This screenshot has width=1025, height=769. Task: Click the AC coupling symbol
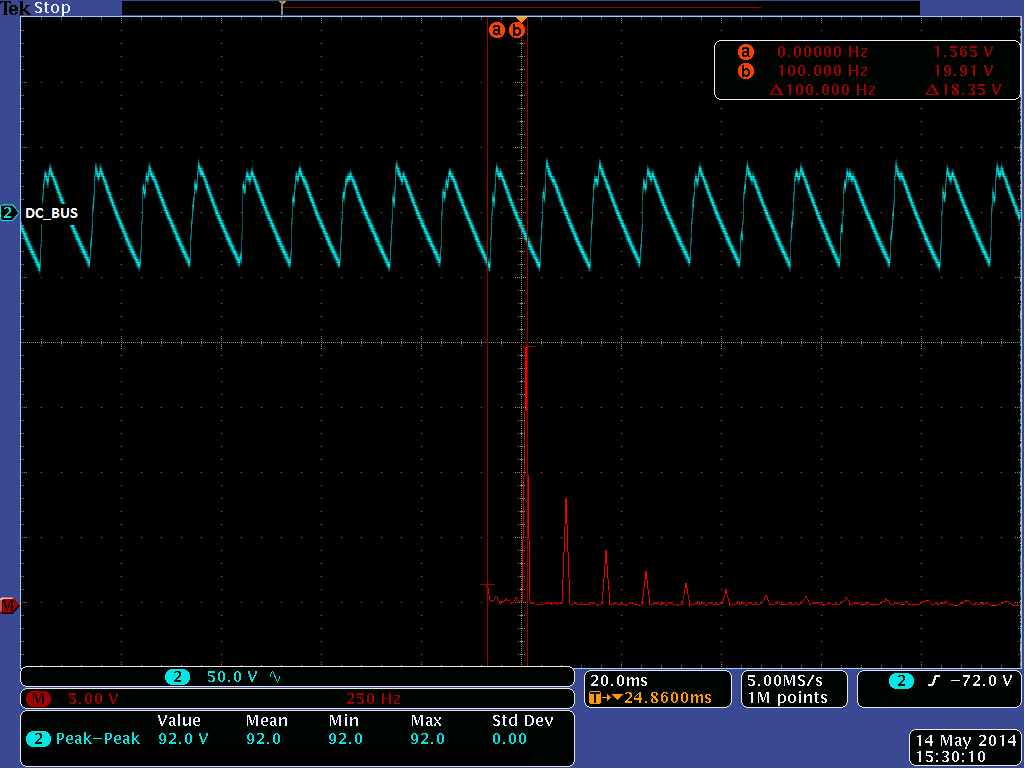tap(275, 677)
